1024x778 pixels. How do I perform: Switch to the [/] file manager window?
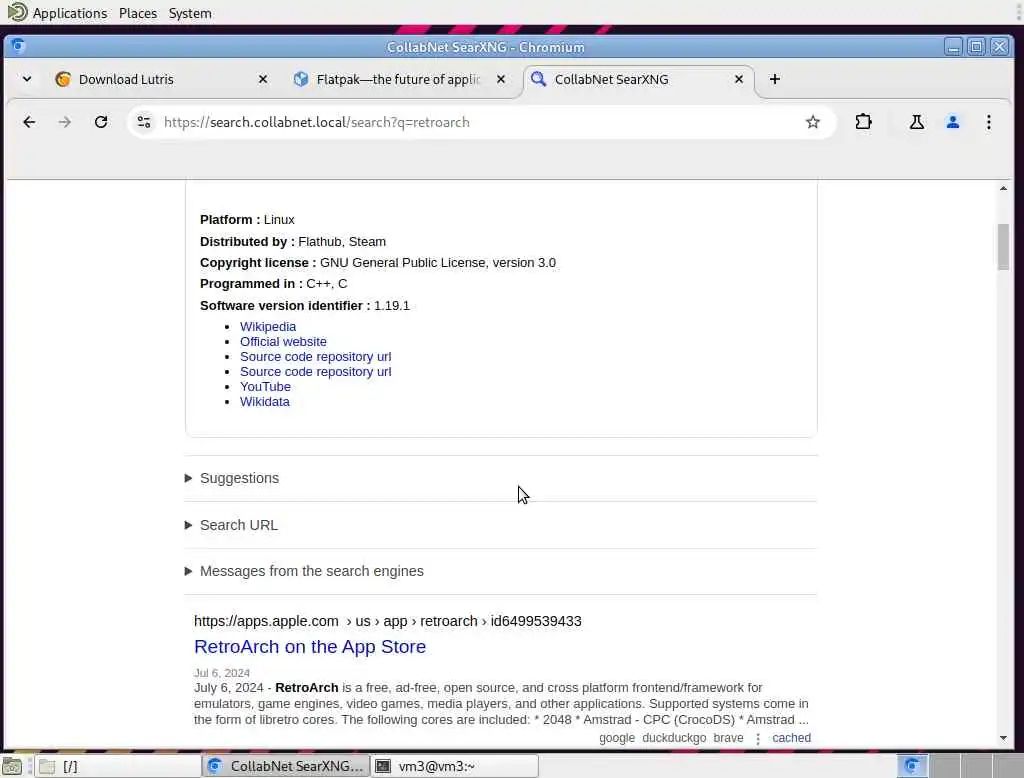point(118,766)
